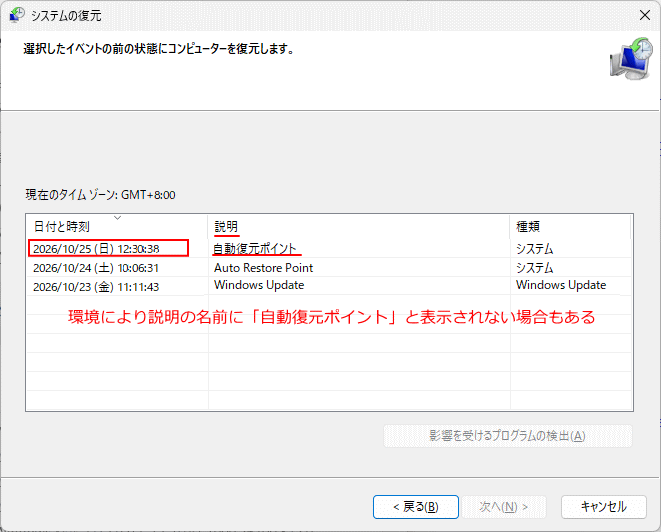Screen dimensions: 661x532
Task: Click the System Restore title bar icon
Action: pos(17,15)
